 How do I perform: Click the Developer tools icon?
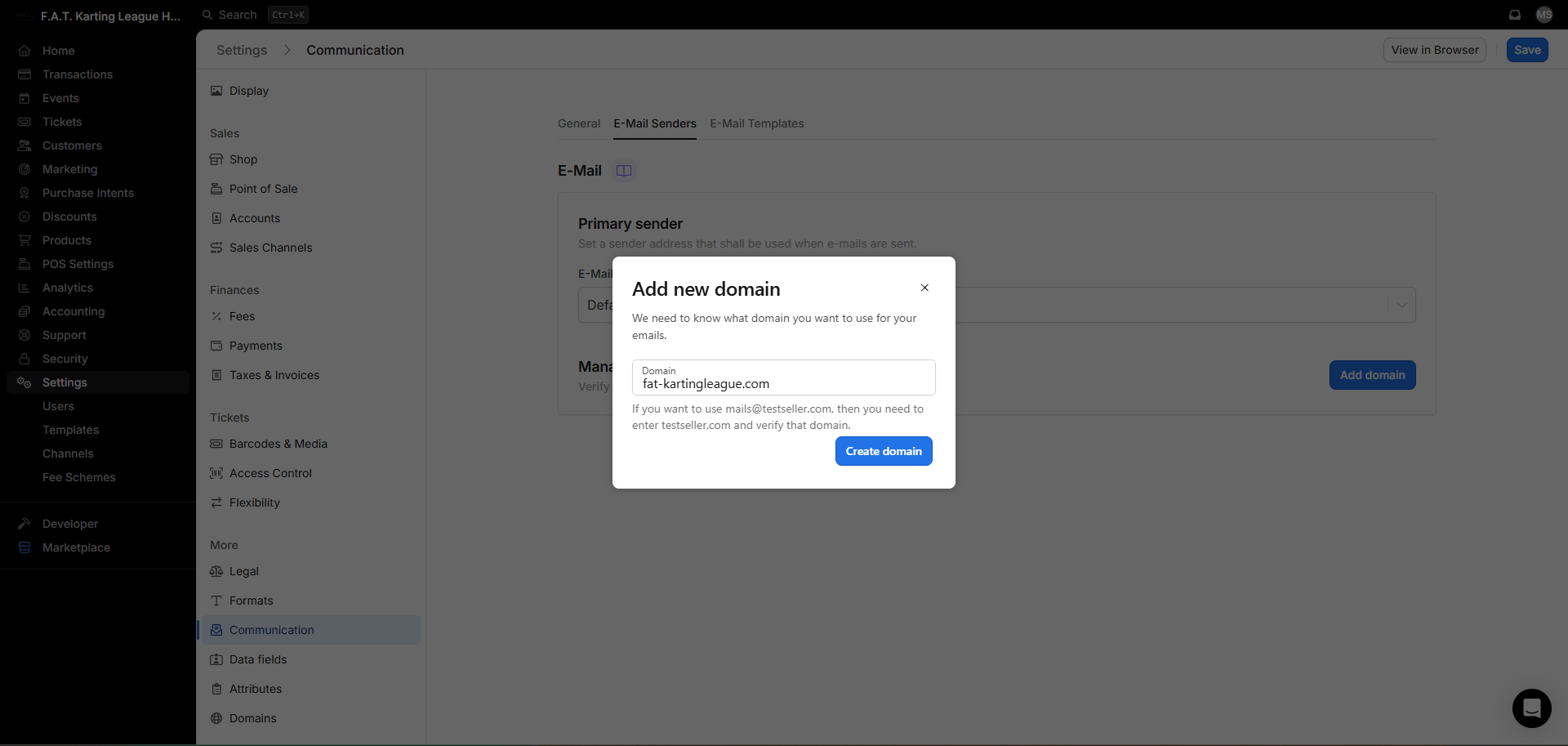click(24, 524)
